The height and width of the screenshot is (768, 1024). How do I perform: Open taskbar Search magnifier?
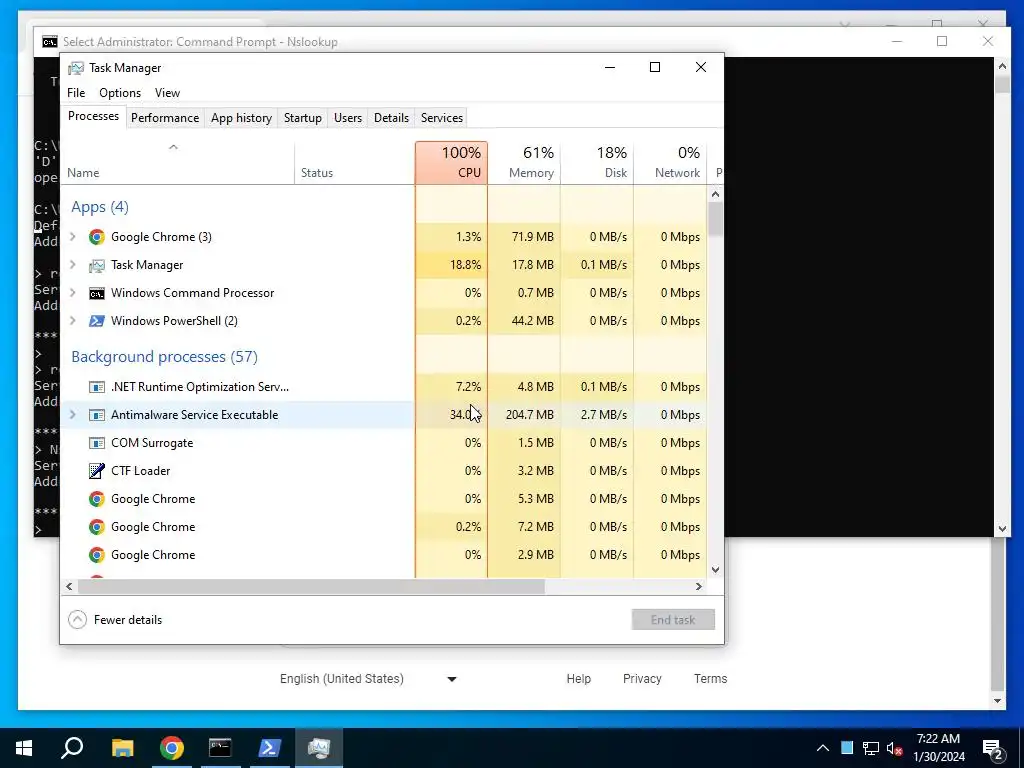72,748
